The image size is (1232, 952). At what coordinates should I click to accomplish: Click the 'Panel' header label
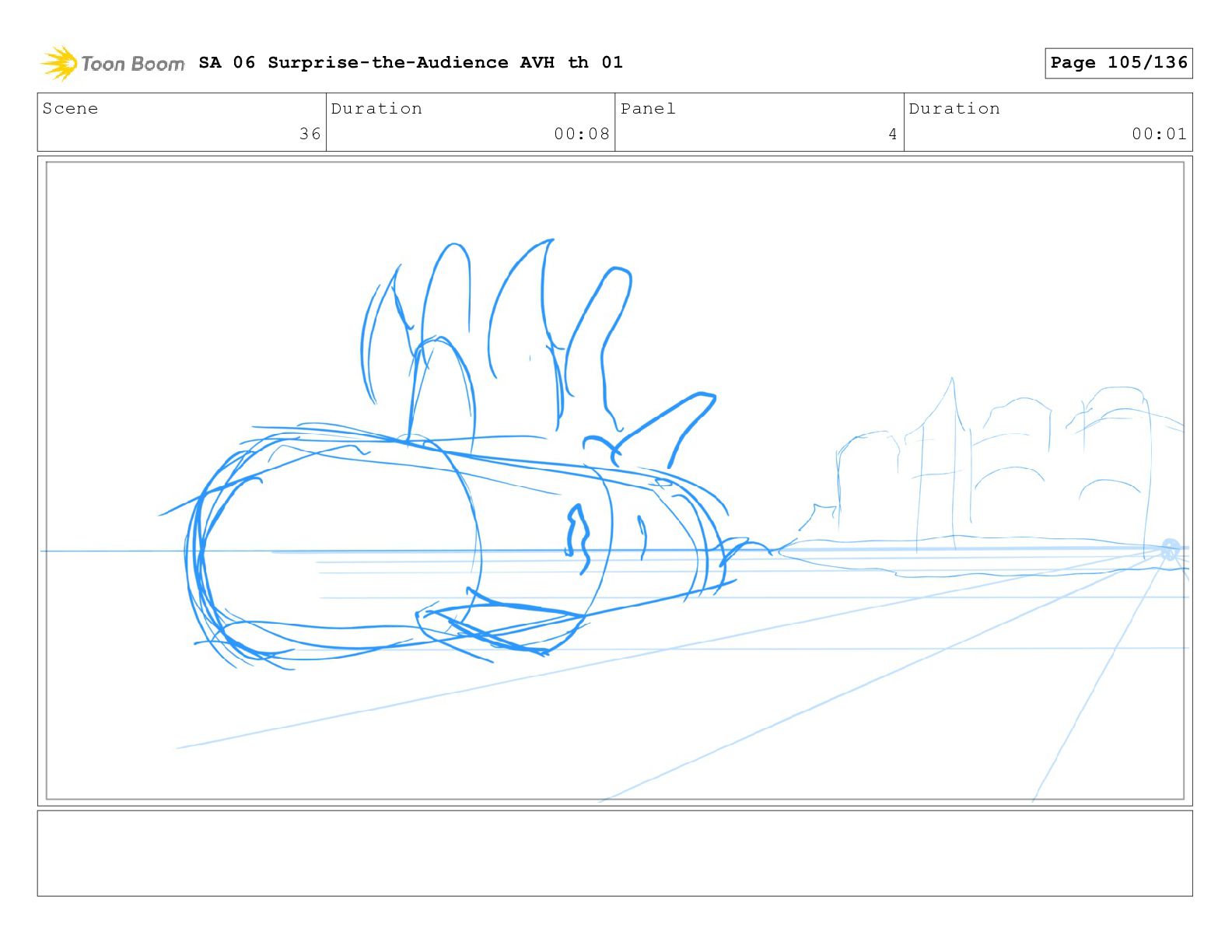pyautogui.click(x=648, y=109)
